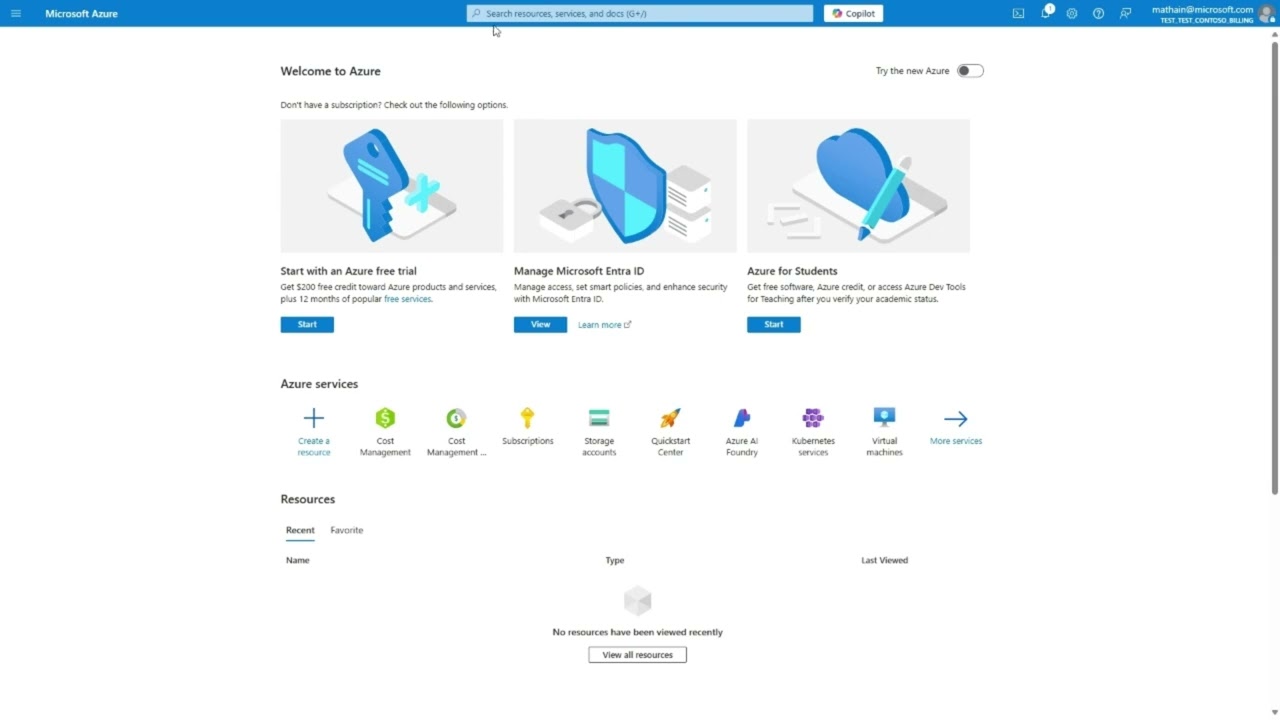
Task: Click Start under Azure for Students
Action: tap(774, 324)
